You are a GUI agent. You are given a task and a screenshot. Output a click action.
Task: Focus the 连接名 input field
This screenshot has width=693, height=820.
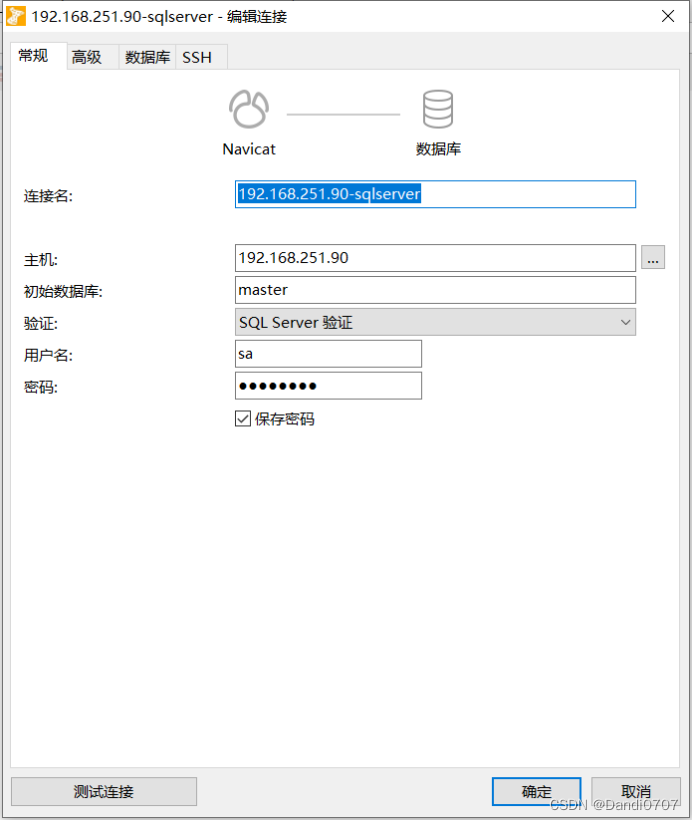[x=435, y=194]
